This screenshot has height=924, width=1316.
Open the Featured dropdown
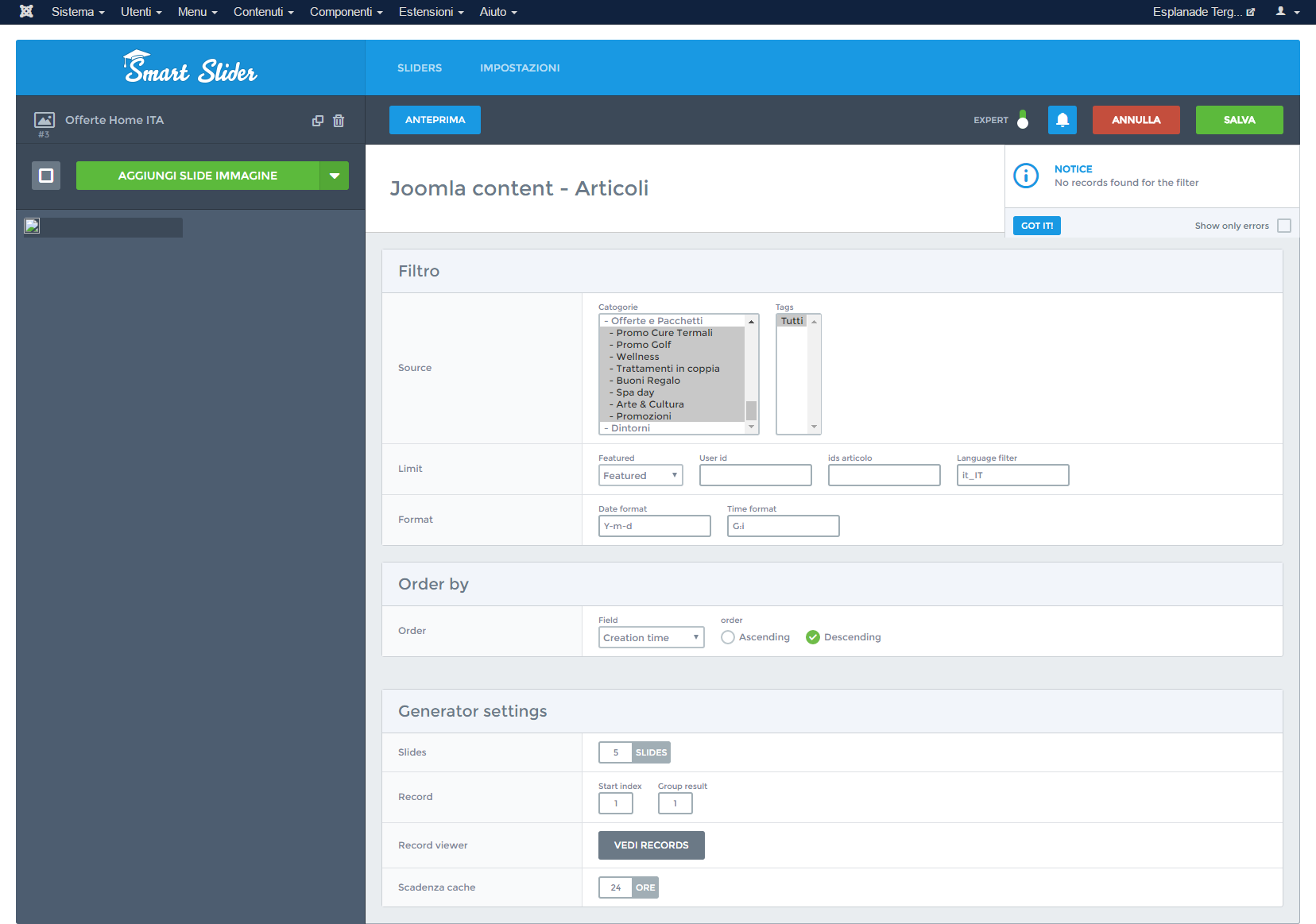[641, 475]
